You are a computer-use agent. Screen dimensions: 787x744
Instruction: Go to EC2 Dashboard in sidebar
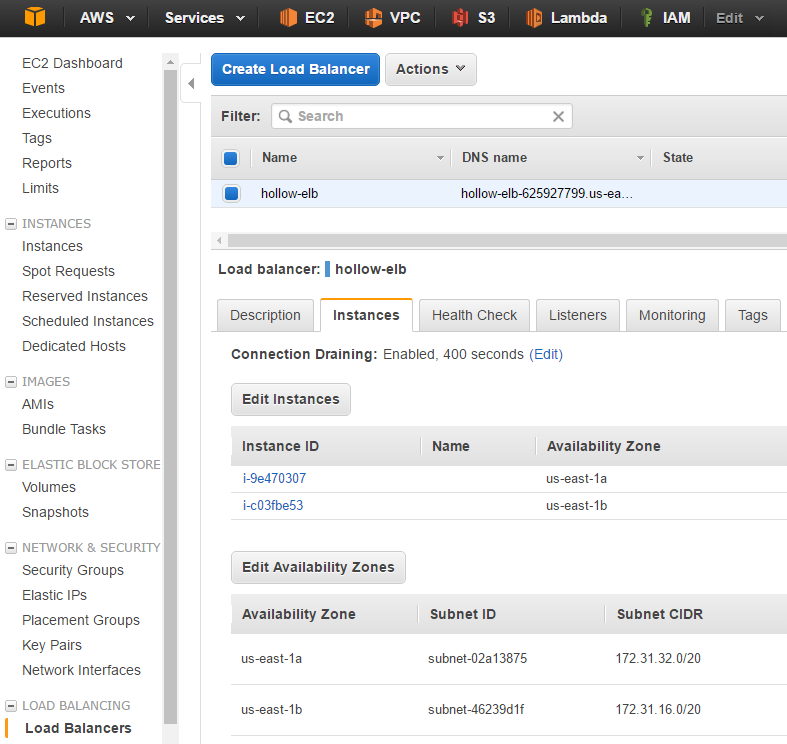pos(72,63)
